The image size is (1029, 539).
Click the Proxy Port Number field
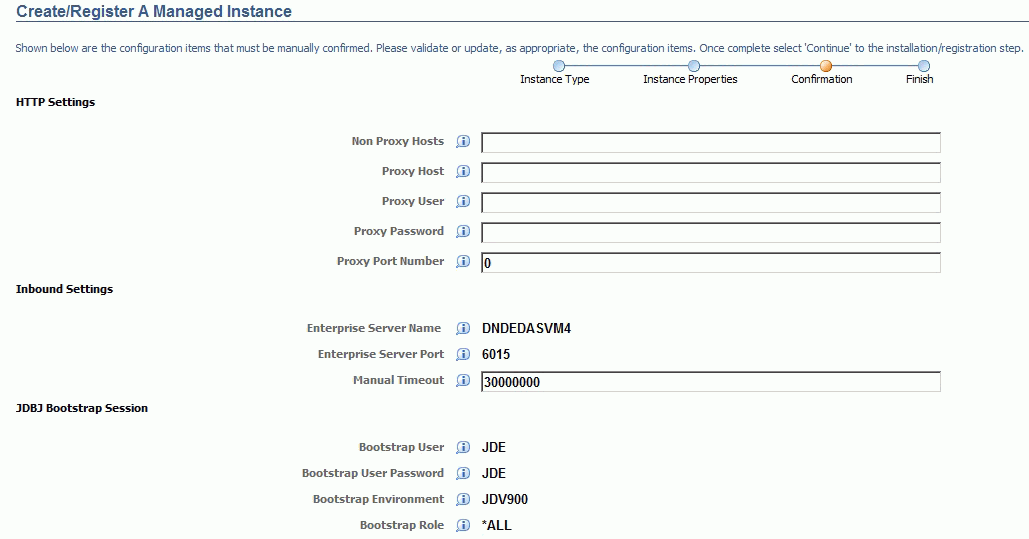pyautogui.click(x=710, y=263)
